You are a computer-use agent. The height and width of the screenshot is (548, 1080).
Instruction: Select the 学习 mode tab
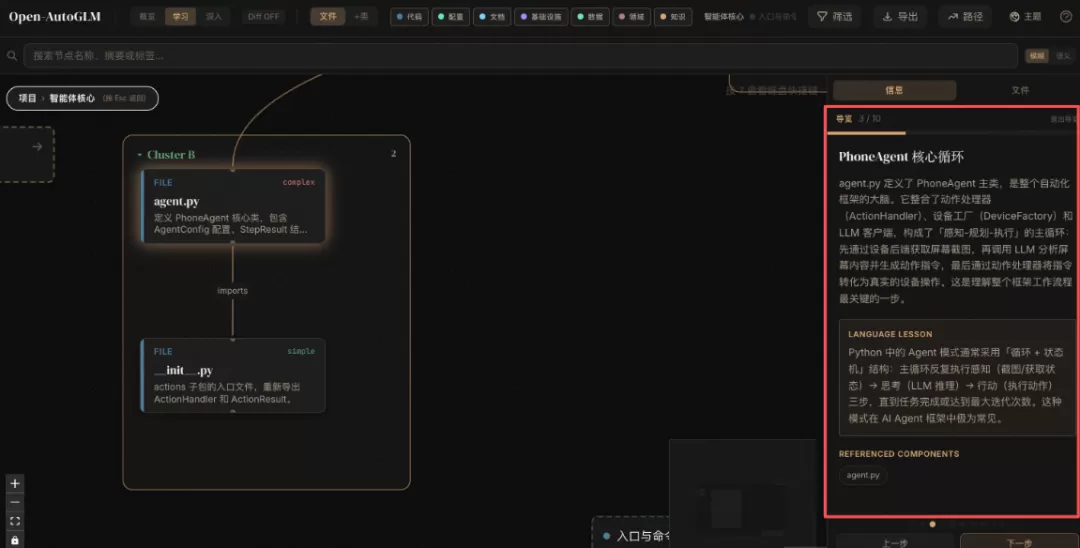point(180,17)
